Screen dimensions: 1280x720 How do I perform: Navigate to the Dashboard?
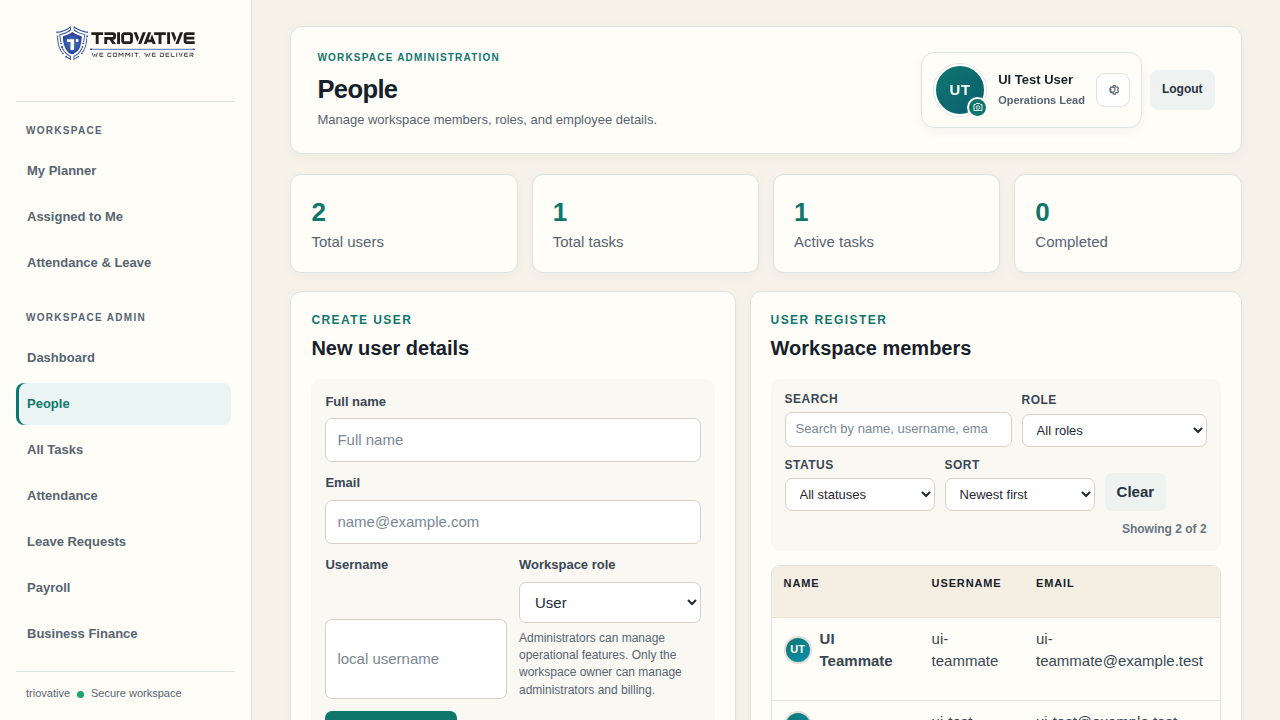tap(124, 358)
